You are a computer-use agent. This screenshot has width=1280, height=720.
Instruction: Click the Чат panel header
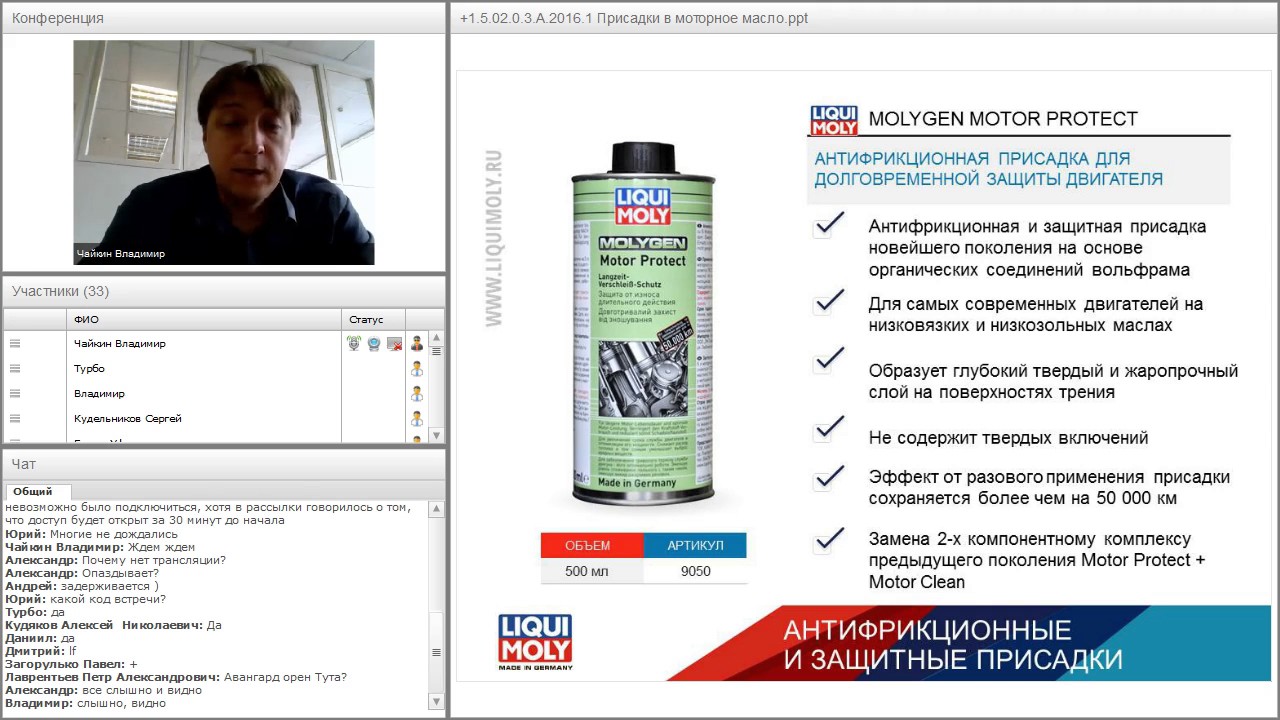[224, 464]
